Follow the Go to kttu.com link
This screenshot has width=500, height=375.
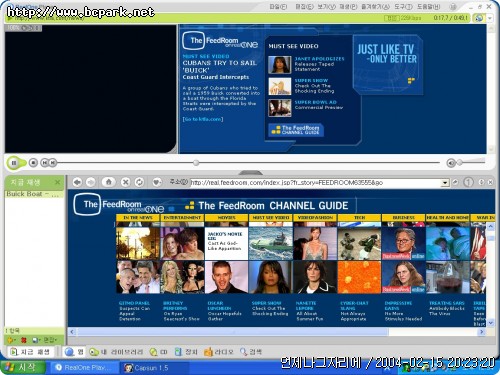coord(203,119)
